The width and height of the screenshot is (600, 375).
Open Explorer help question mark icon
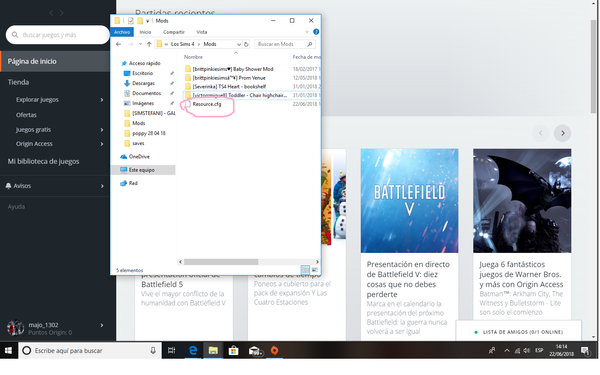click(316, 32)
